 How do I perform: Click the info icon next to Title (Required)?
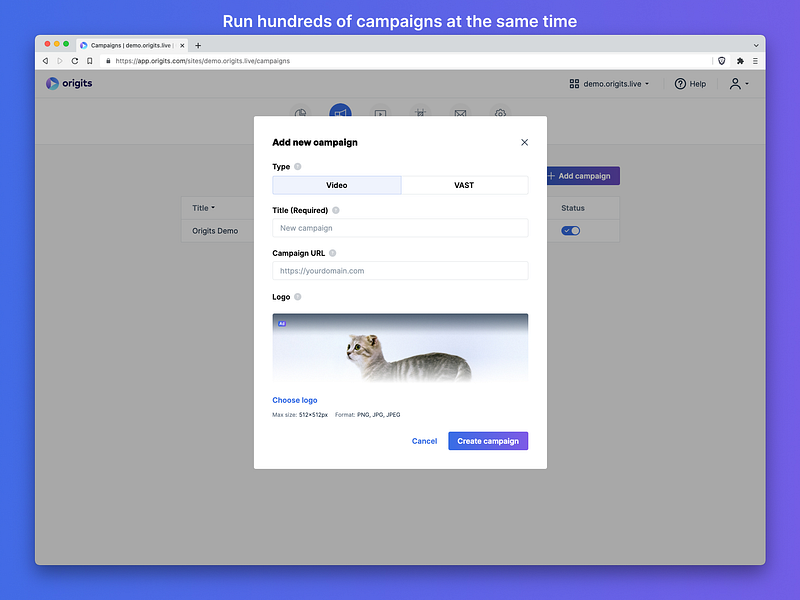(x=336, y=210)
